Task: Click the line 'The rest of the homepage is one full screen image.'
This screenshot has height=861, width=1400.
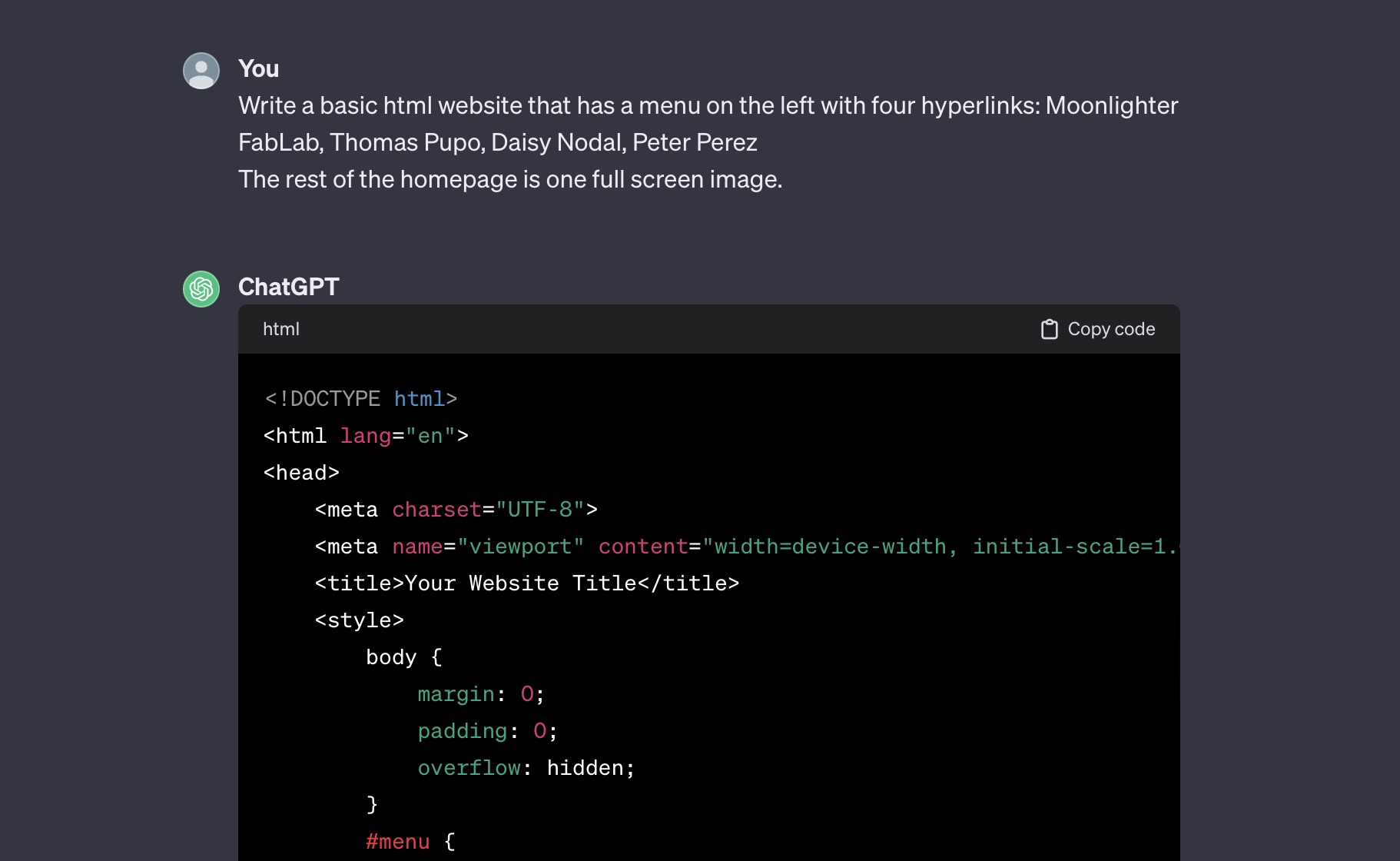Action: pyautogui.click(x=510, y=179)
